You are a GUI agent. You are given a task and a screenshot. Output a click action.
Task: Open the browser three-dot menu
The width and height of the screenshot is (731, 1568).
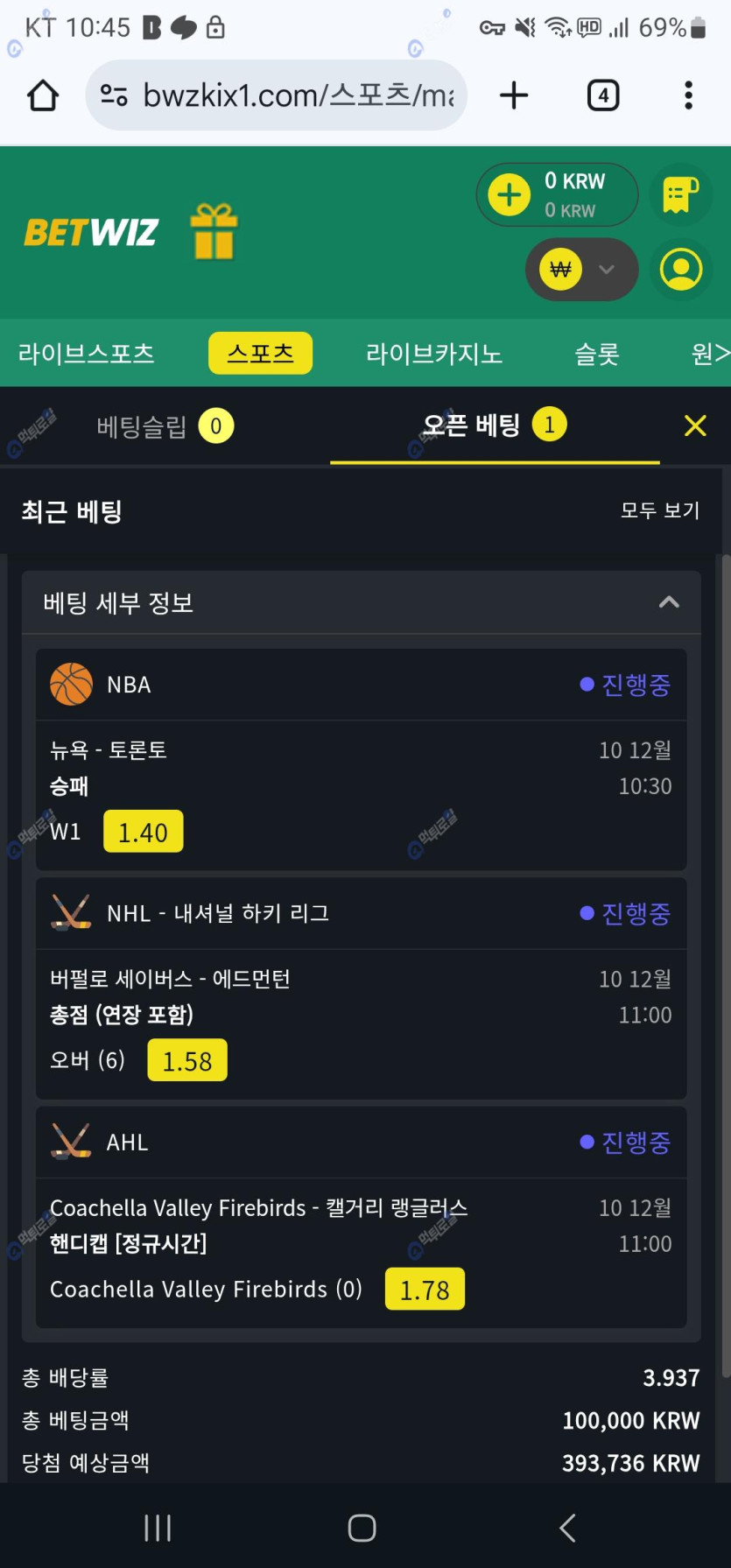point(688,95)
